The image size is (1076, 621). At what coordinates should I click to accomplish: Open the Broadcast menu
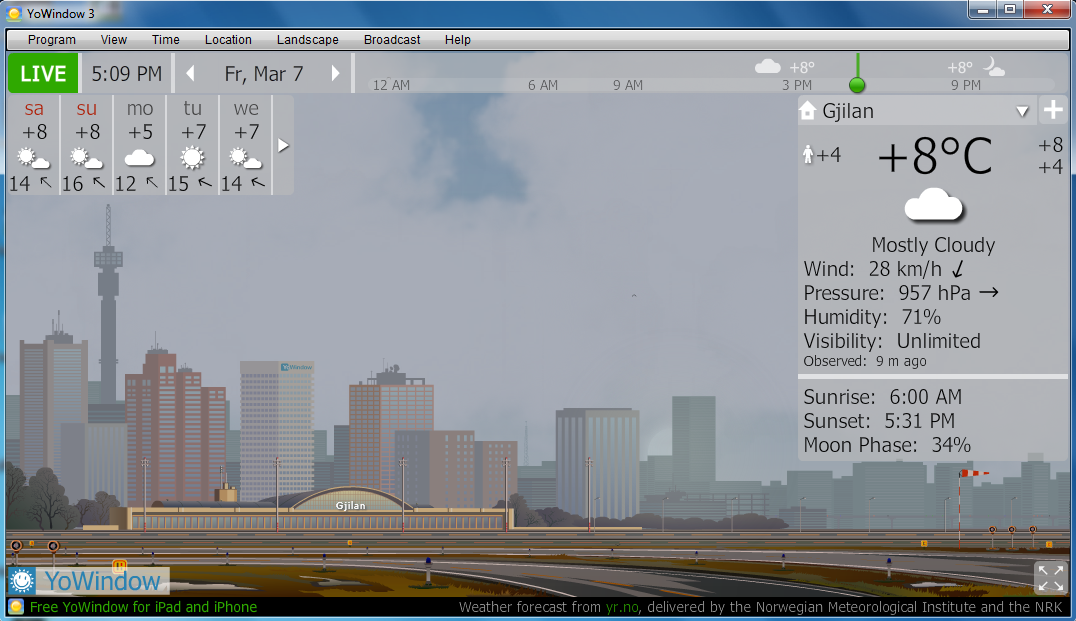392,40
